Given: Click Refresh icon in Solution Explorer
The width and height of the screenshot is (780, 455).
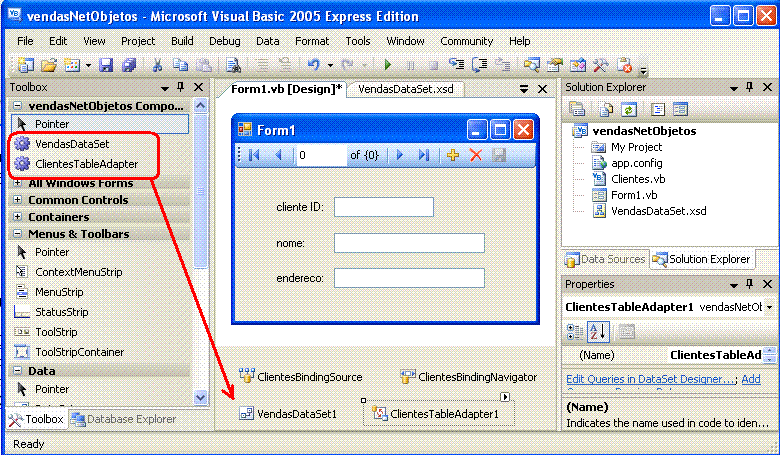Looking at the screenshot, I should (x=629, y=109).
